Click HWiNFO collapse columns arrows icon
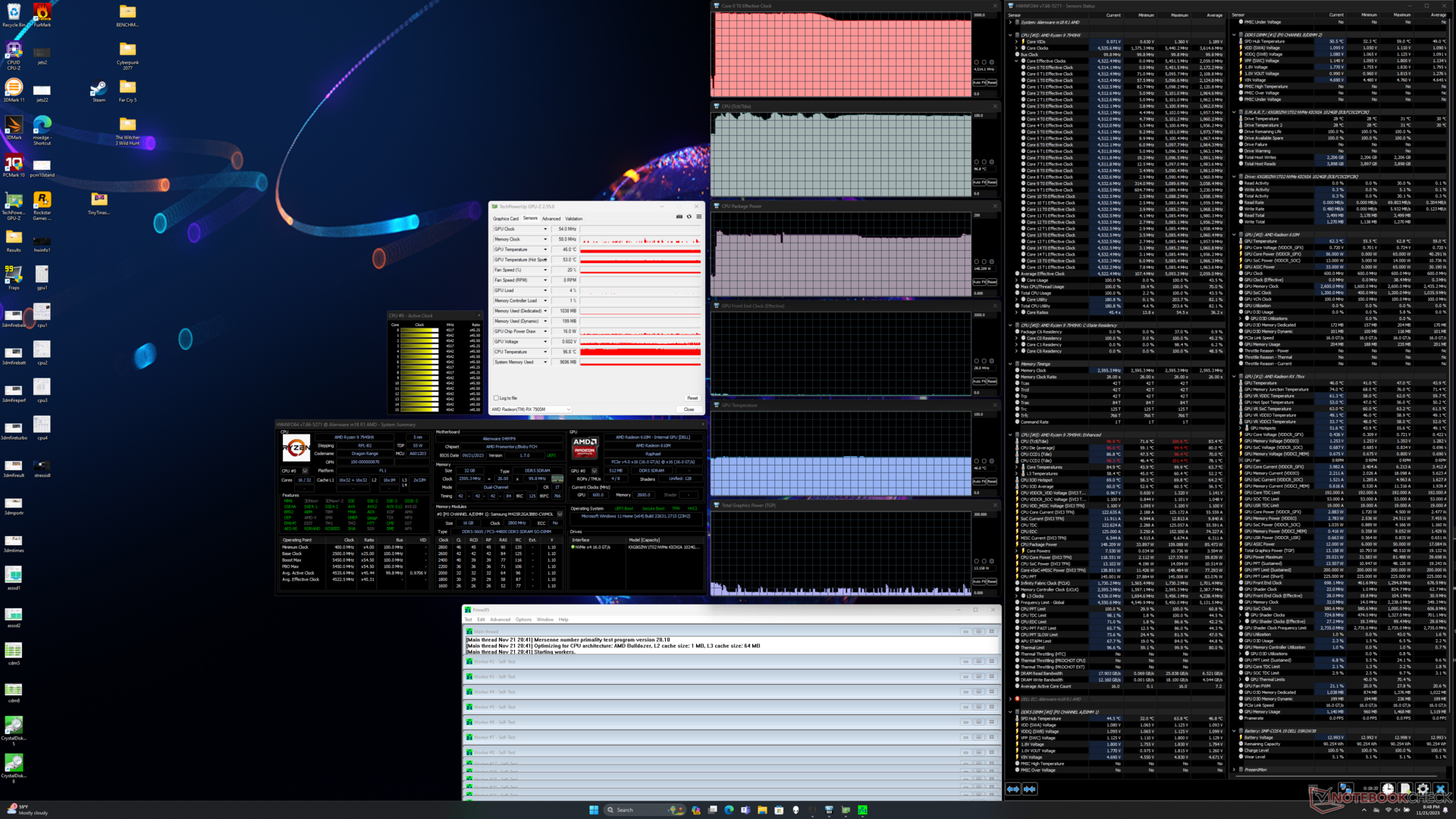 pos(1029,789)
